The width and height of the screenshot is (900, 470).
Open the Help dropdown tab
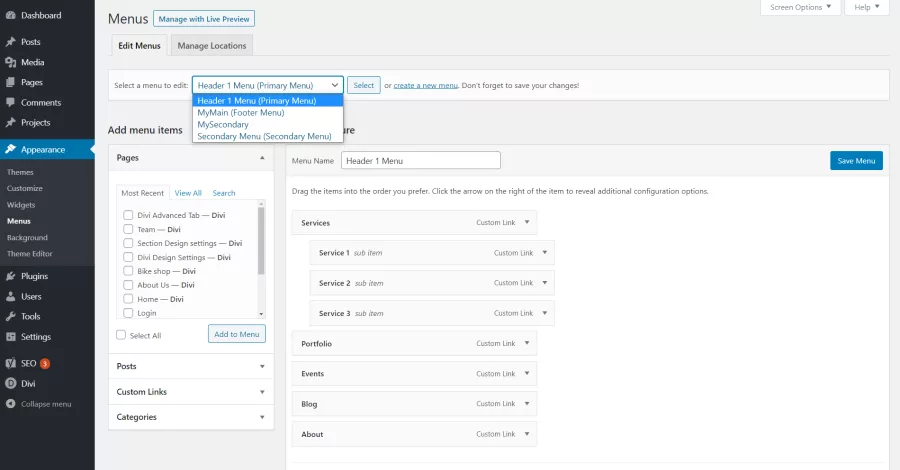tap(867, 7)
